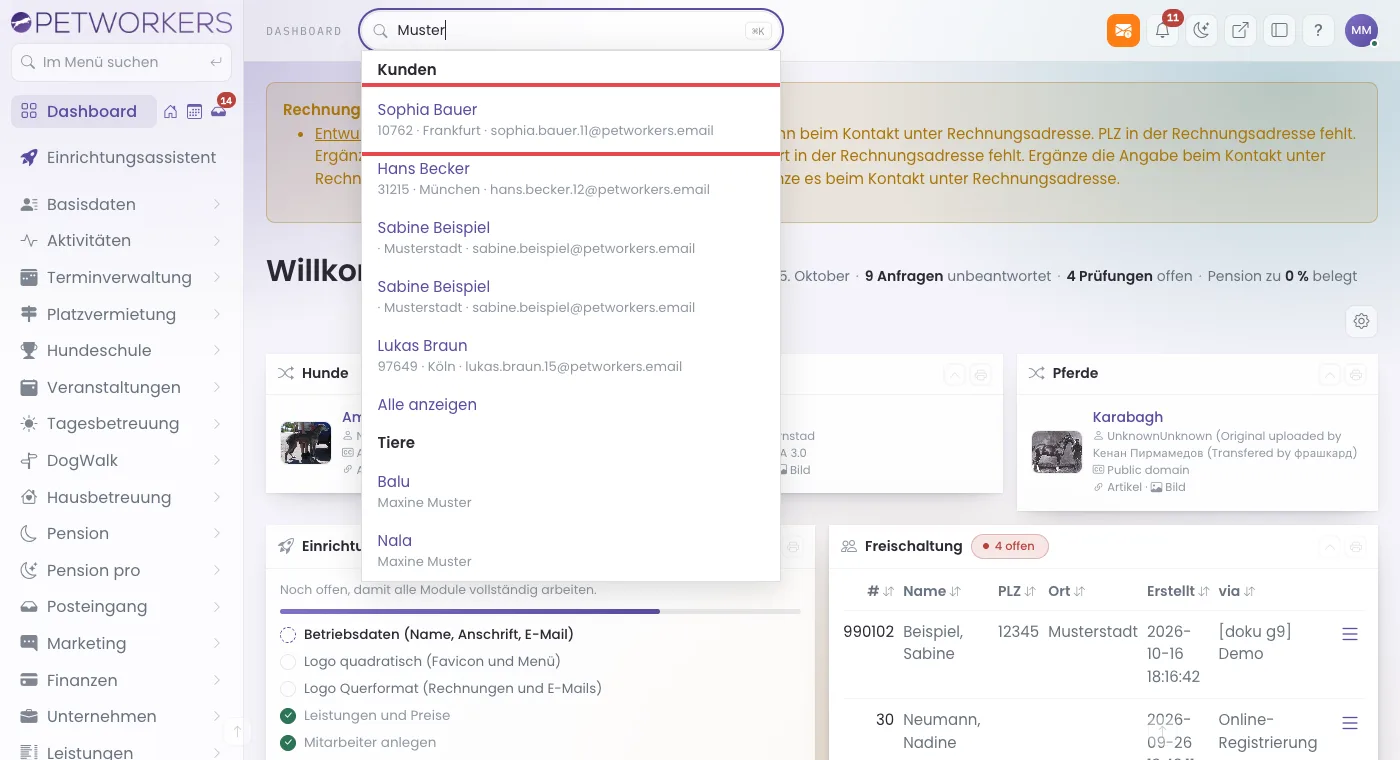Open the MM user avatar menu
Viewport: 1400px width, 760px height.
(x=1361, y=30)
